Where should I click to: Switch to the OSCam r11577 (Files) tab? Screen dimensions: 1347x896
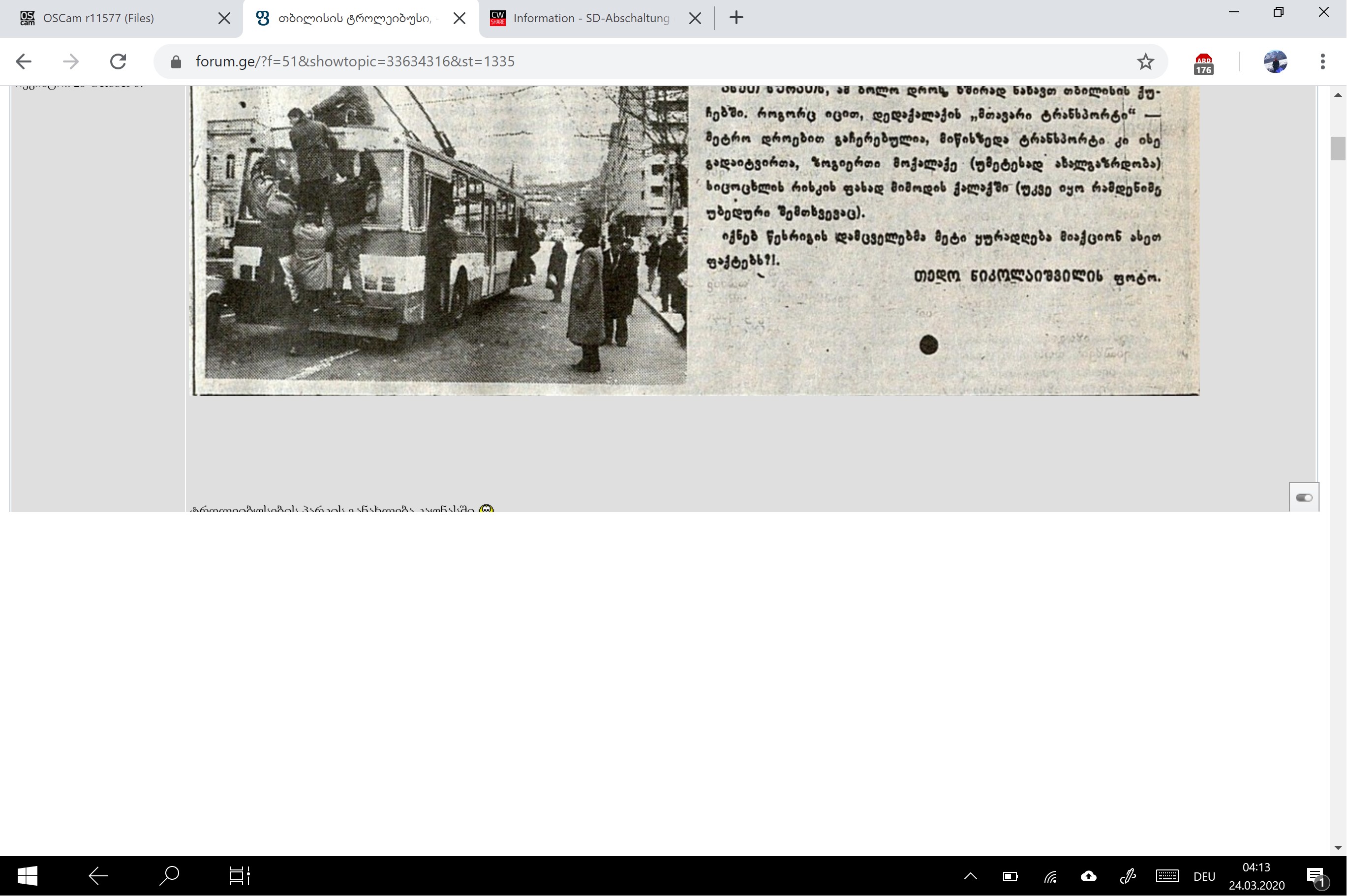(x=98, y=18)
